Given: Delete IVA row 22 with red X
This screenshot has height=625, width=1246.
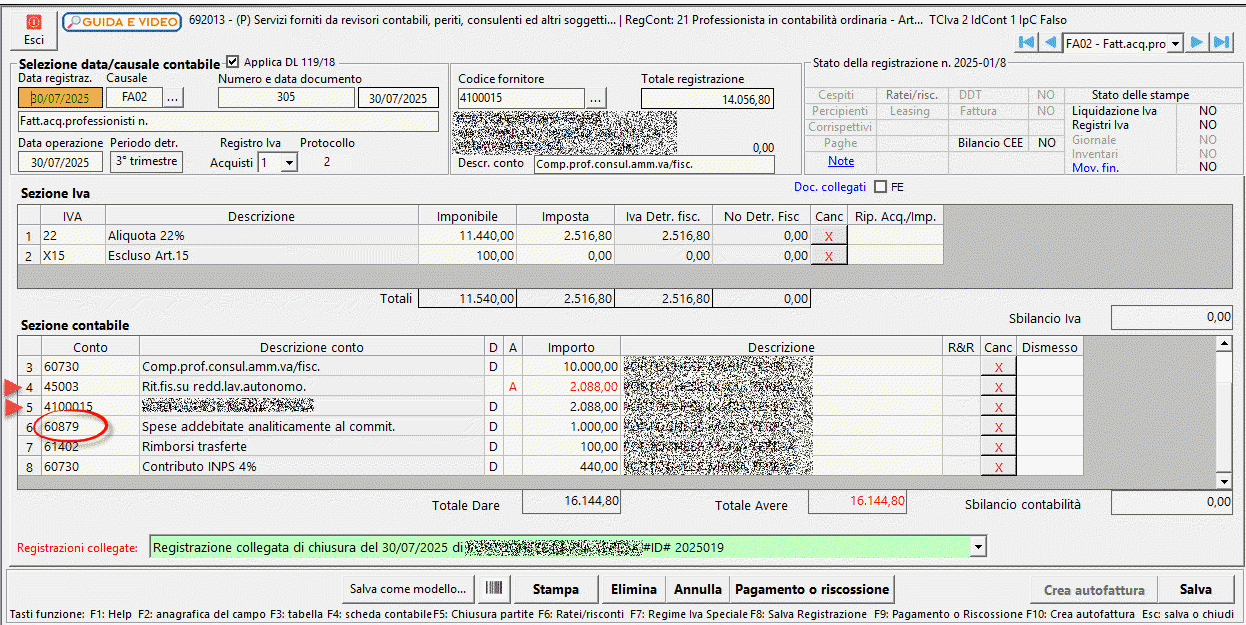Looking at the screenshot, I should click(x=829, y=236).
